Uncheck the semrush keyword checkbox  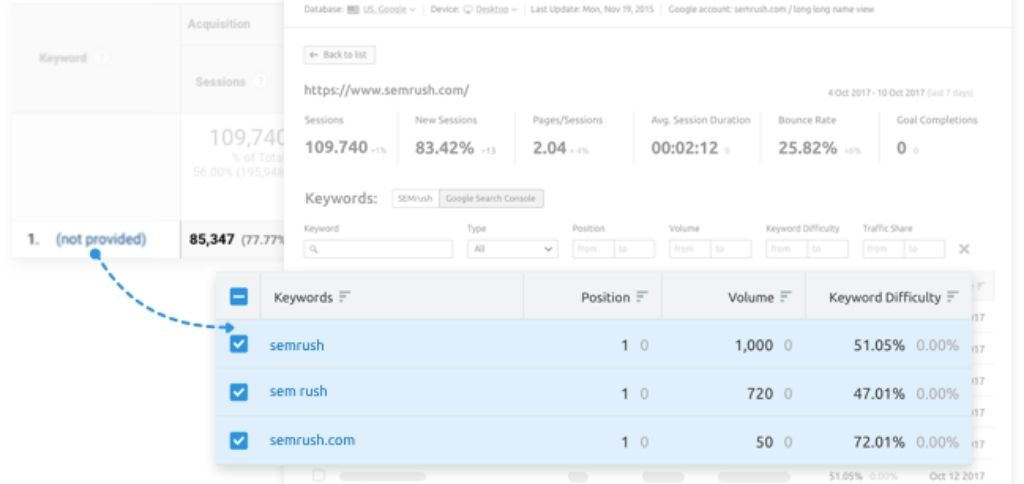(x=239, y=344)
